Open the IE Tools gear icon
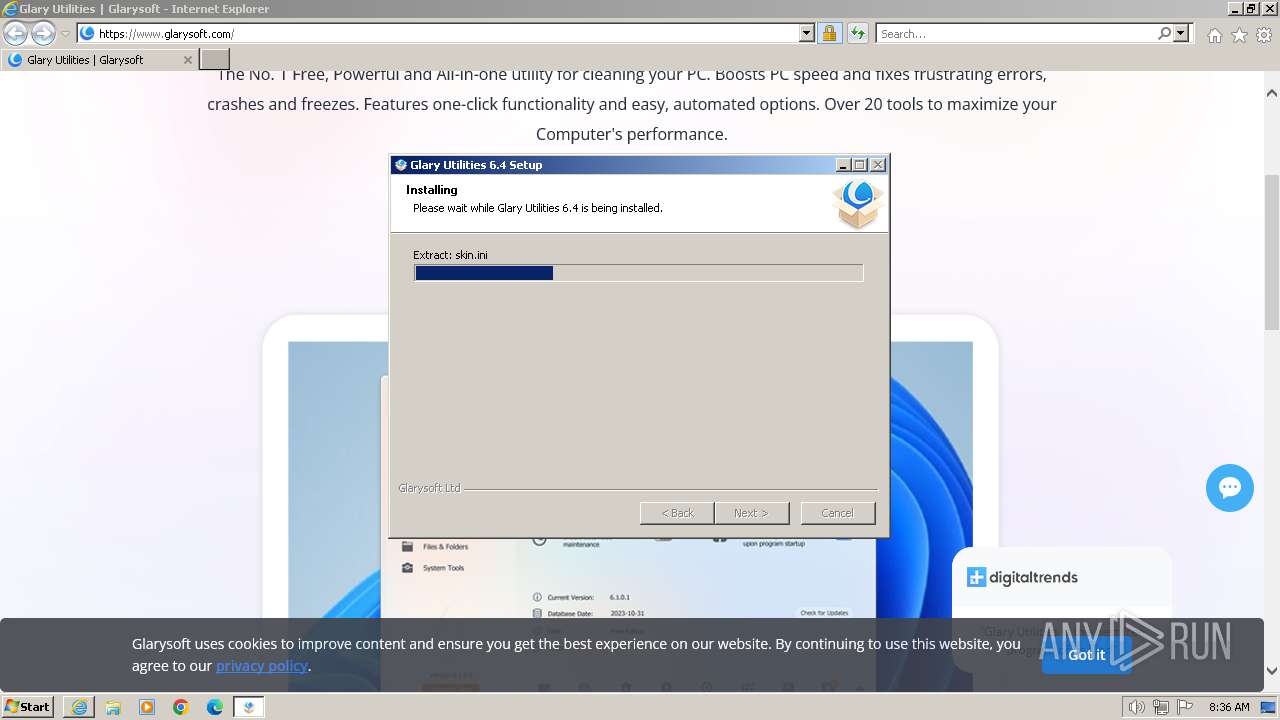The width and height of the screenshot is (1280, 720). coord(1264,35)
